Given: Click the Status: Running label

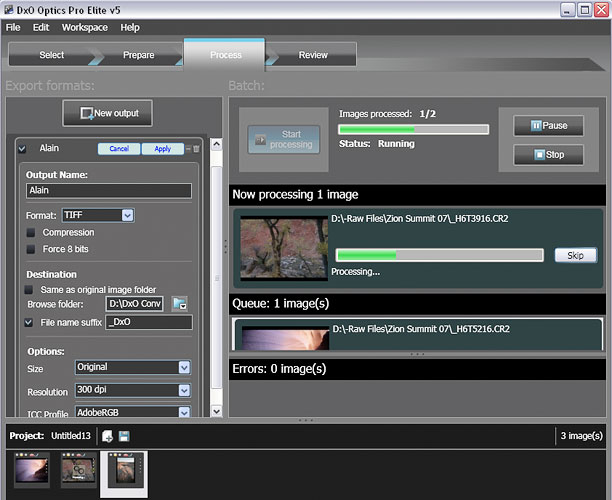Looking at the screenshot, I should tap(377, 144).
